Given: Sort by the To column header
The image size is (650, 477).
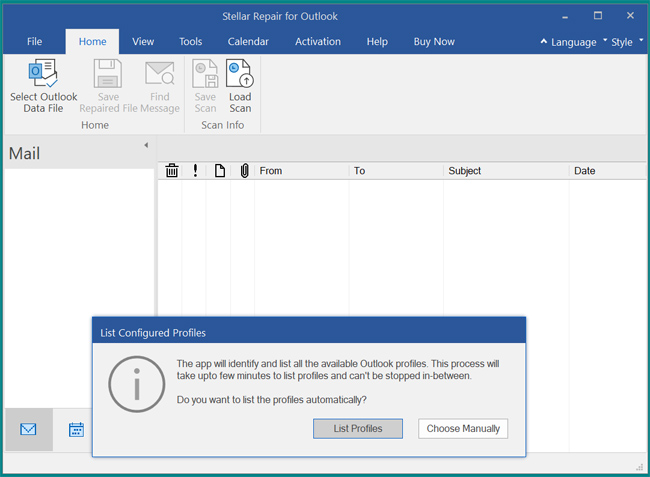Looking at the screenshot, I should coord(396,171).
